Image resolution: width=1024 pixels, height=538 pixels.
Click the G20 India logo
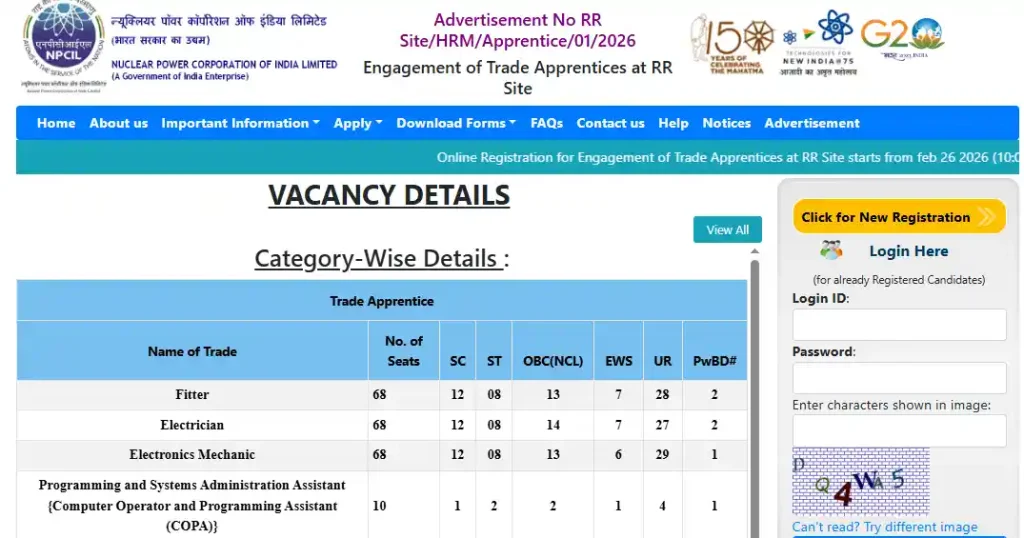[902, 38]
